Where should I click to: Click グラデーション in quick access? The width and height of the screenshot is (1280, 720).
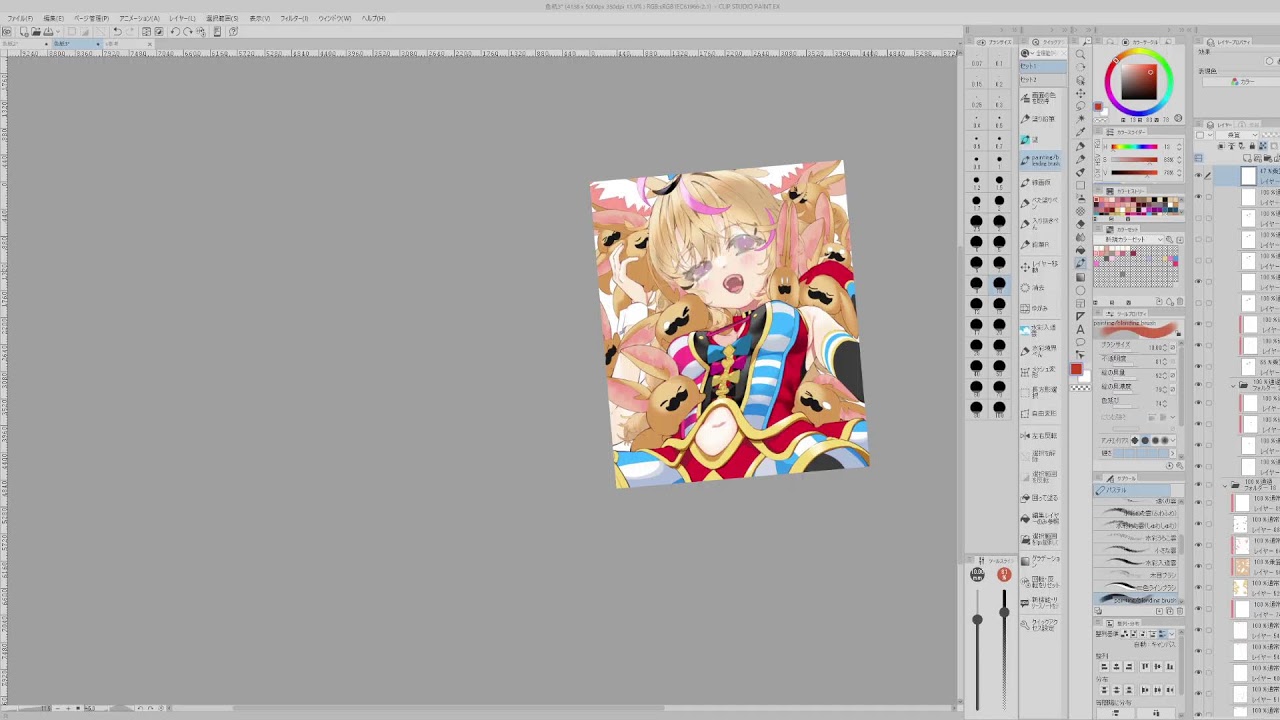[x=1041, y=559]
